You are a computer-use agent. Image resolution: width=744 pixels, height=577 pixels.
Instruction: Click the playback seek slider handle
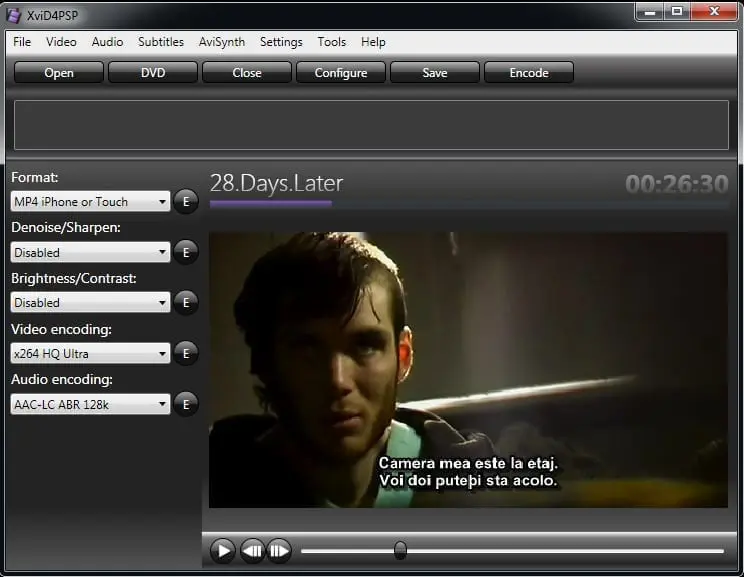click(x=400, y=550)
